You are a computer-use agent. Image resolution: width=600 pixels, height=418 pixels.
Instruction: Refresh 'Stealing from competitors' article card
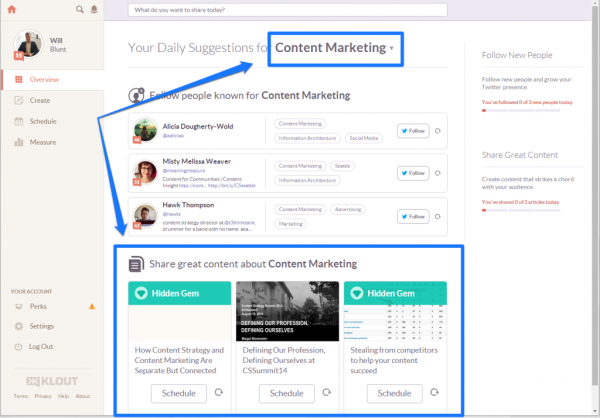tap(434, 392)
